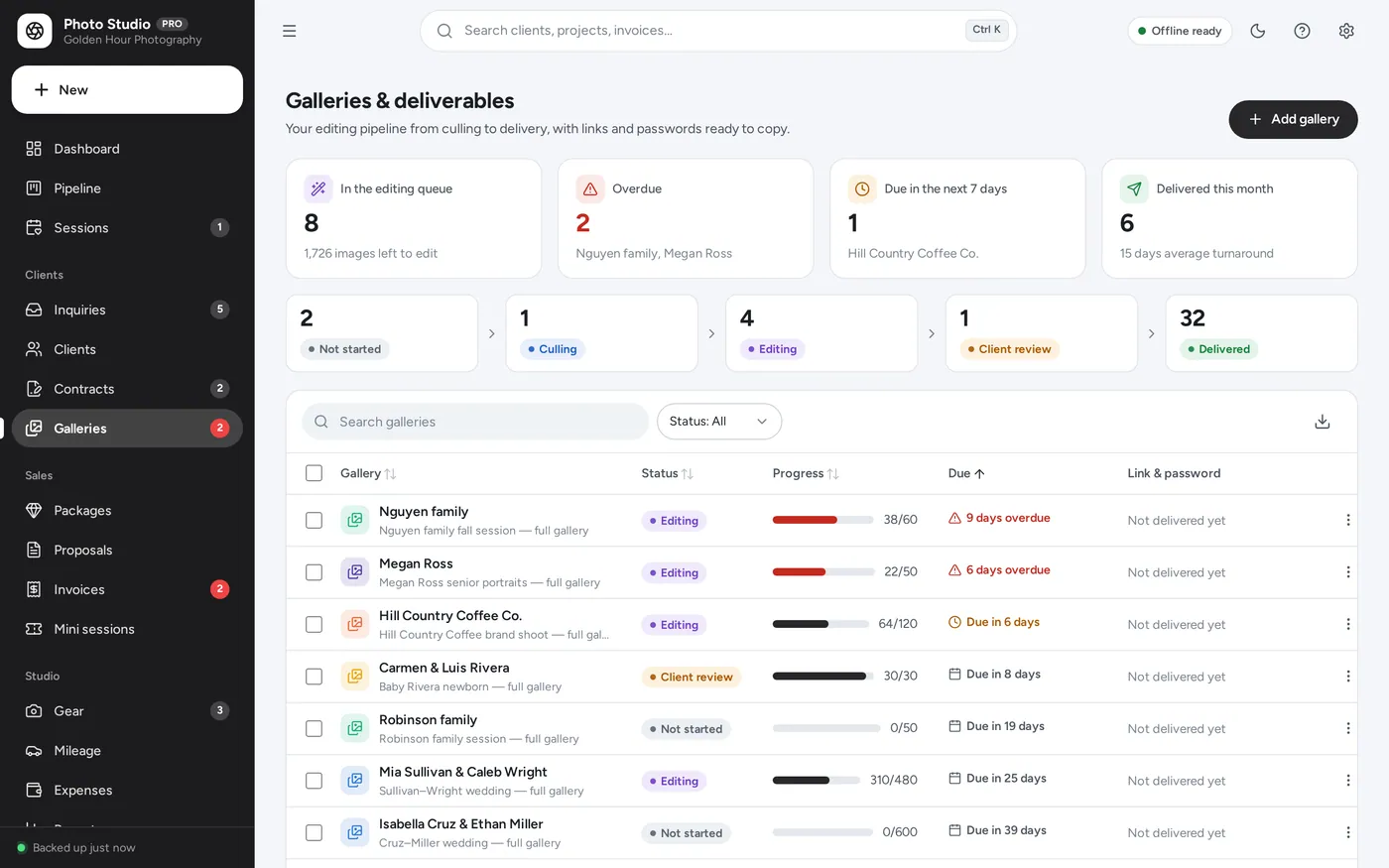
Task: Focus the Search galleries field
Action: (x=475, y=422)
